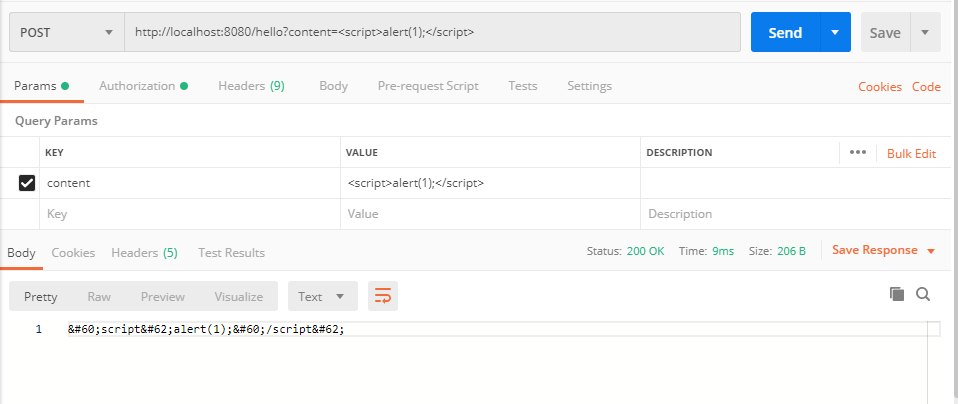Screen dimensions: 958x404
Task: Click the Query Params heading
Action: [56, 121]
